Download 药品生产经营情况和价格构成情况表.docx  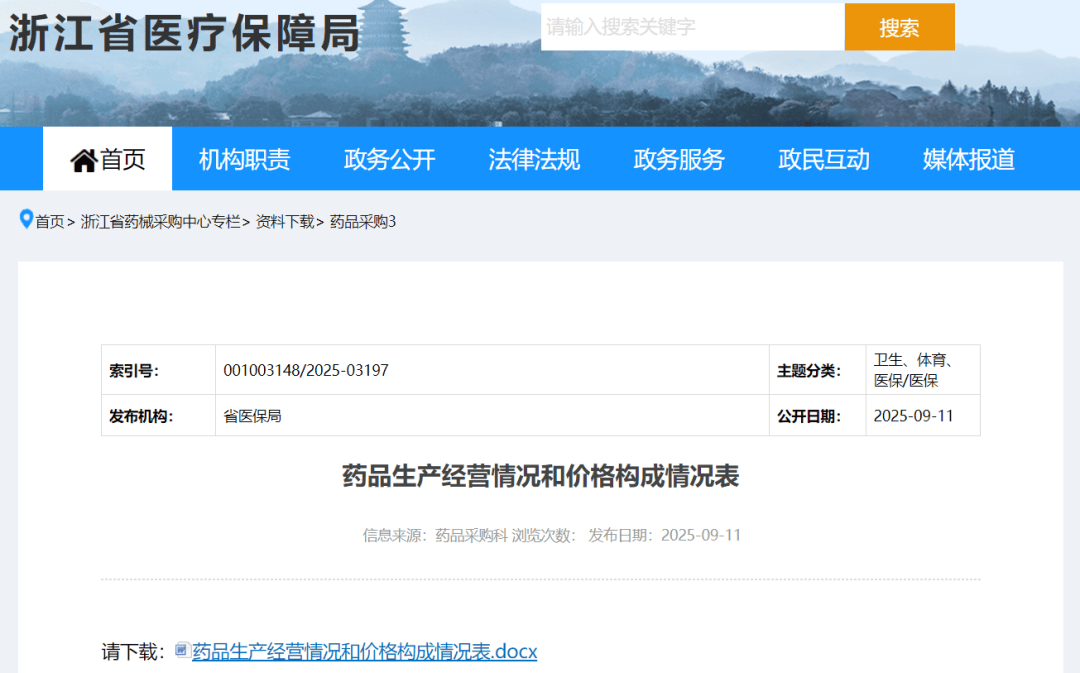[x=364, y=652]
